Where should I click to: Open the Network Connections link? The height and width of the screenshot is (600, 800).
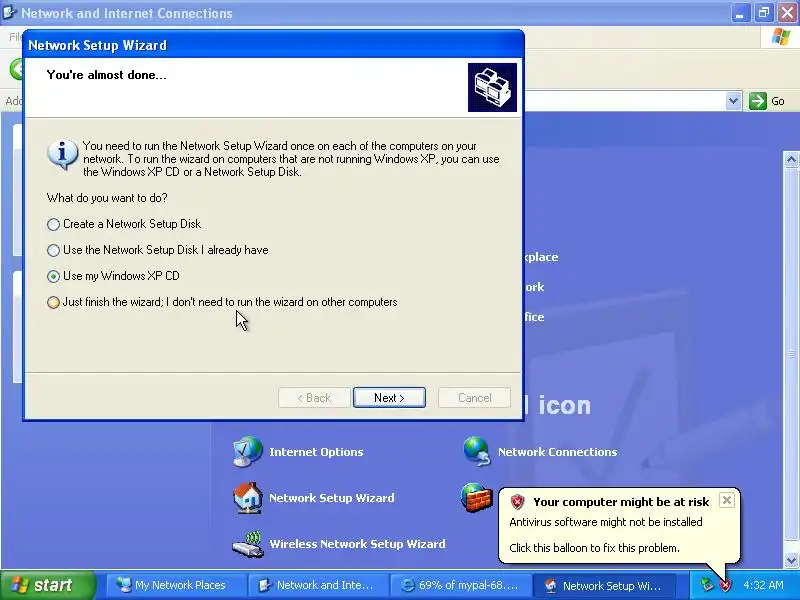558,452
